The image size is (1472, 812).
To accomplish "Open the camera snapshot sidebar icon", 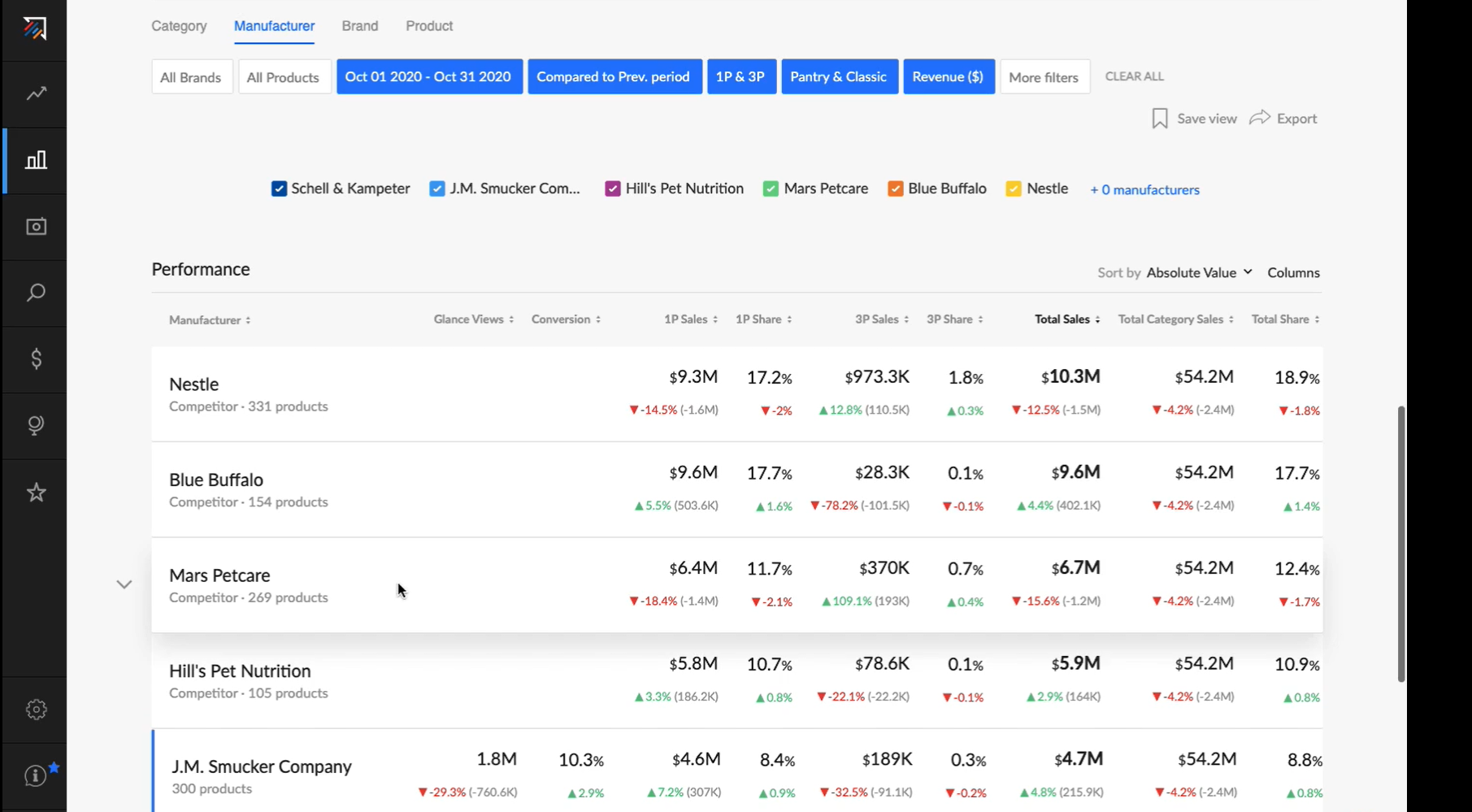I will coord(36,227).
